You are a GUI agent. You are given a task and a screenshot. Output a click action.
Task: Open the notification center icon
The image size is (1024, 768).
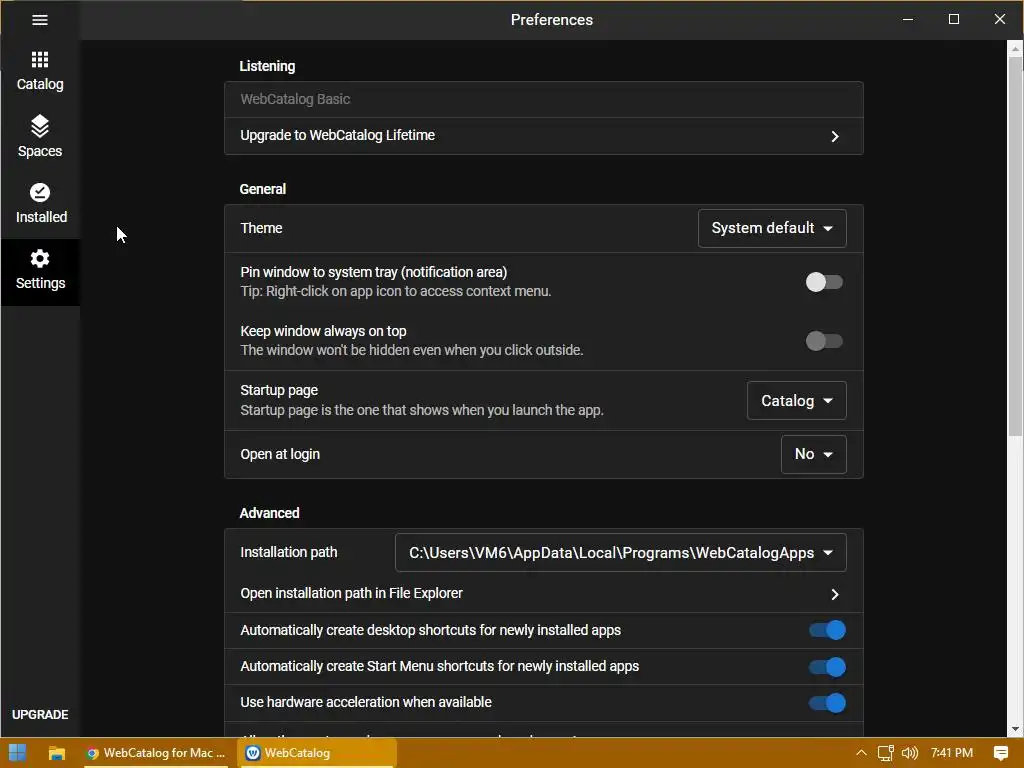(x=1000, y=753)
